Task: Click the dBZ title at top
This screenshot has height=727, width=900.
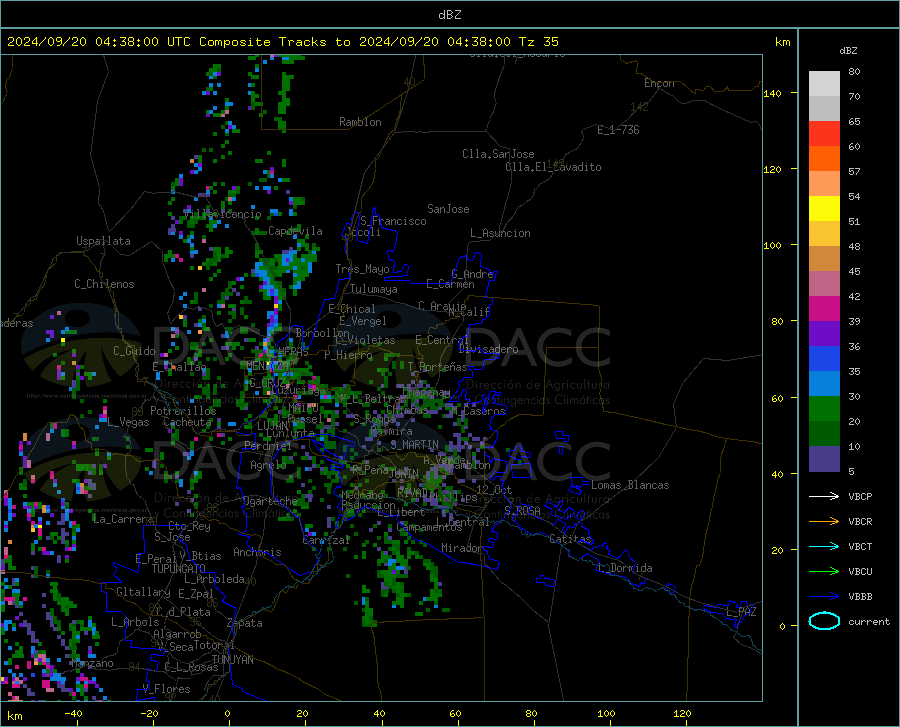Action: 449,15
